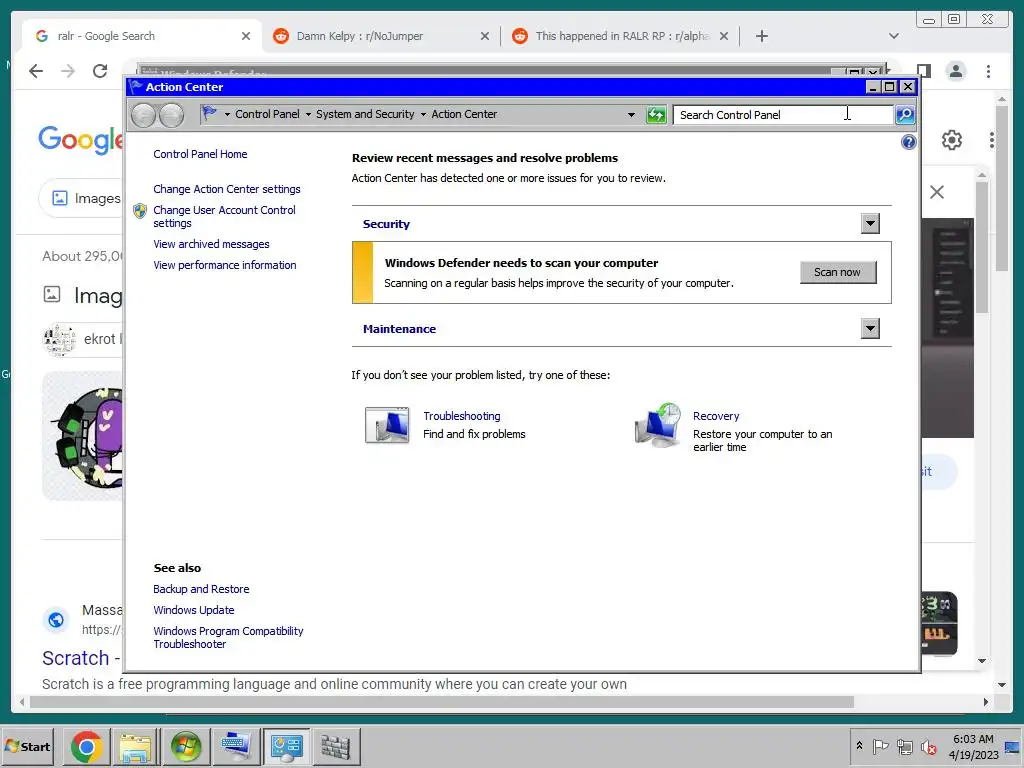This screenshot has height=768, width=1024.
Task: Click network icon in system tray
Action: pos(904,746)
